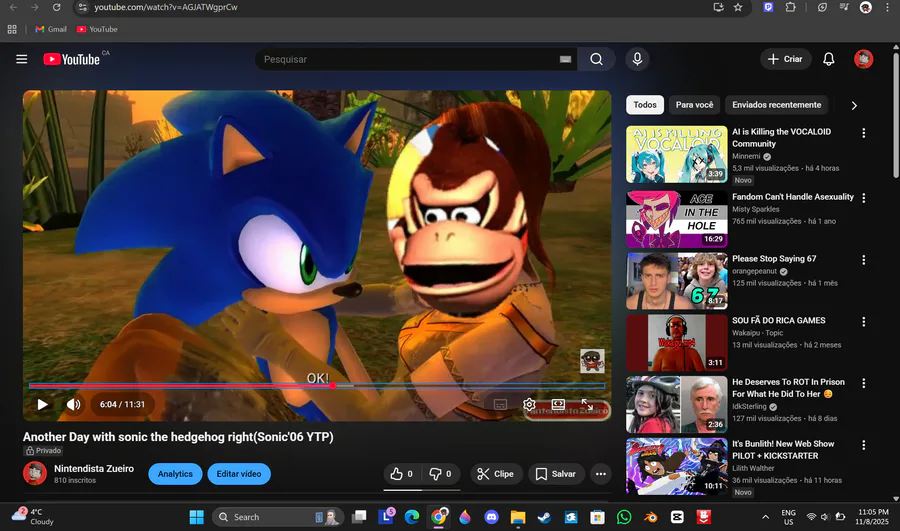The height and width of the screenshot is (531, 900).
Task: Open options for It's Bunlith video
Action: tap(863, 445)
